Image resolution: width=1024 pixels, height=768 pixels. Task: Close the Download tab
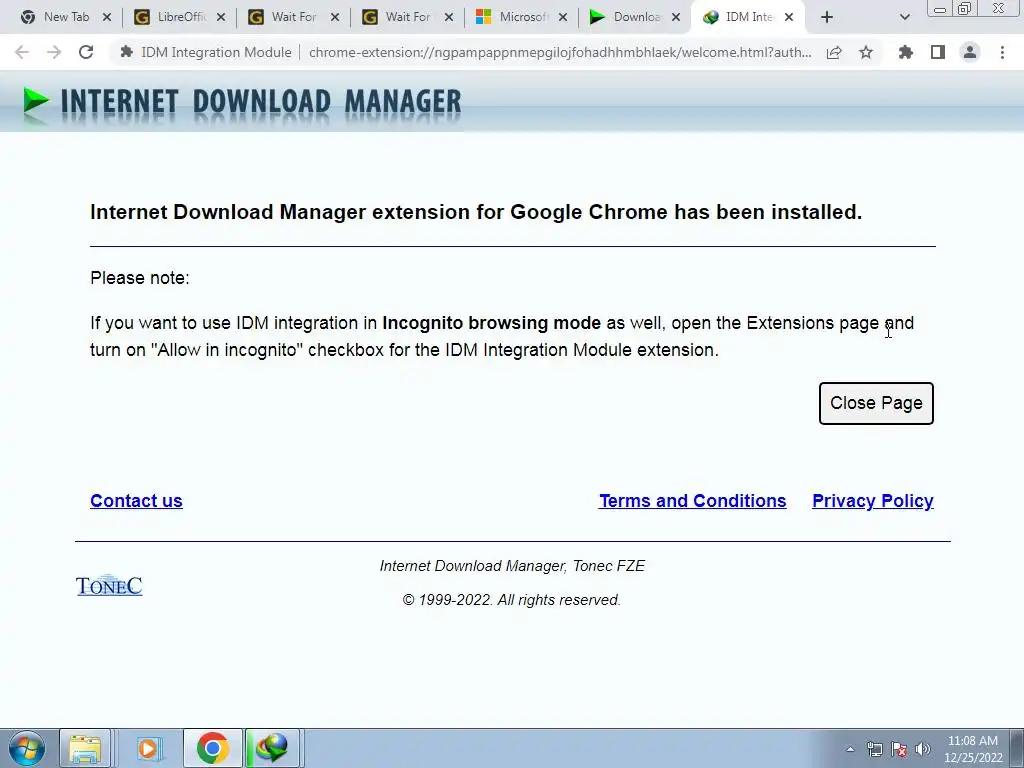(x=676, y=18)
